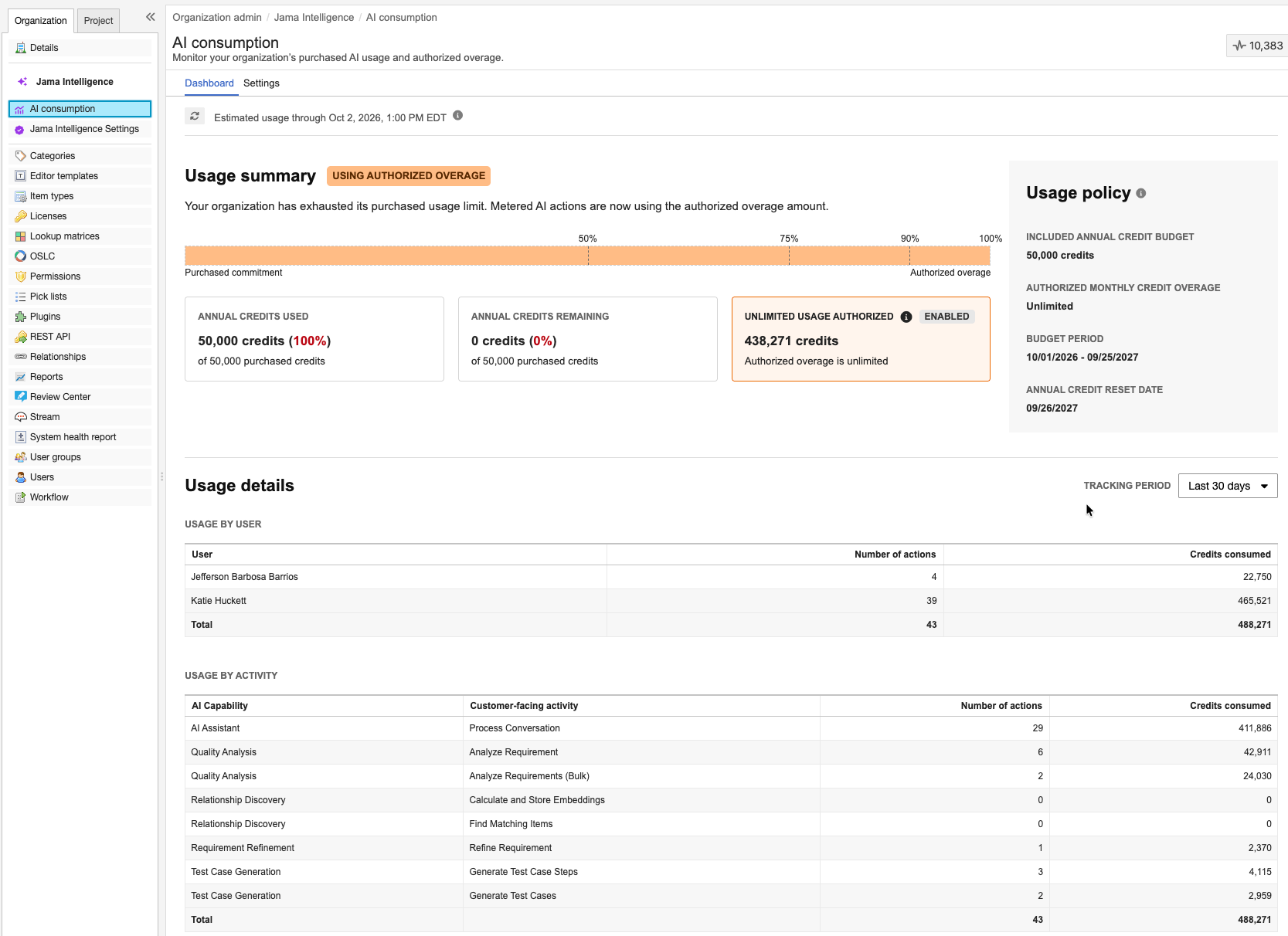
Task: Collapse the left sidebar with double chevron
Action: 150,17
